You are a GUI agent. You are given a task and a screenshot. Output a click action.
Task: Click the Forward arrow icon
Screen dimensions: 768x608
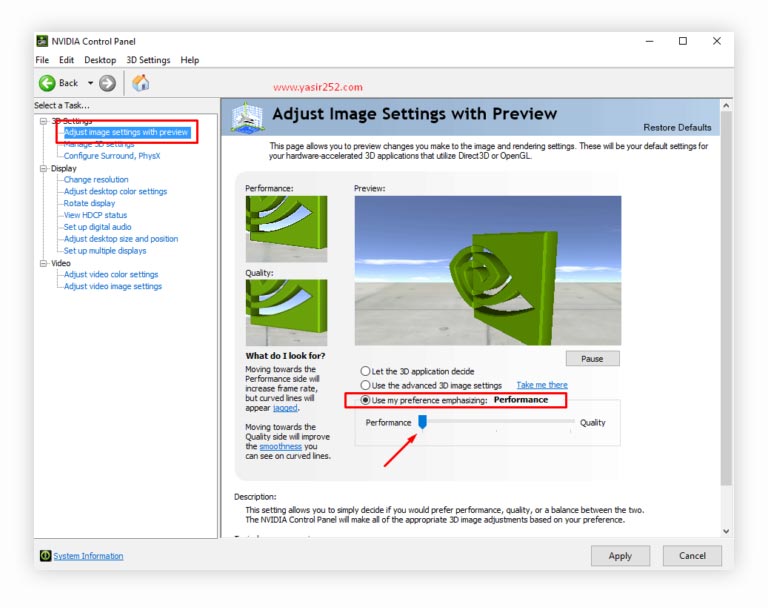pyautogui.click(x=107, y=83)
